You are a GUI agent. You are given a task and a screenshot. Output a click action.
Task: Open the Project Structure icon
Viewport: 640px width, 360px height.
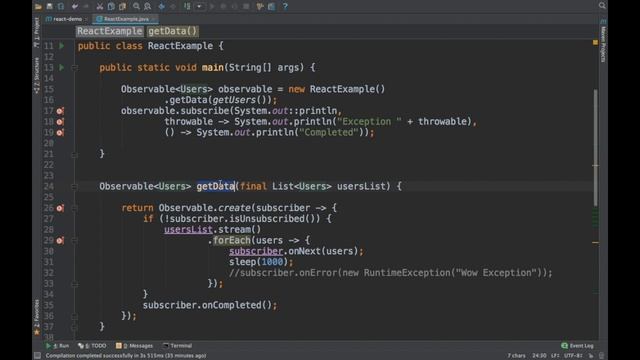(260, 7)
